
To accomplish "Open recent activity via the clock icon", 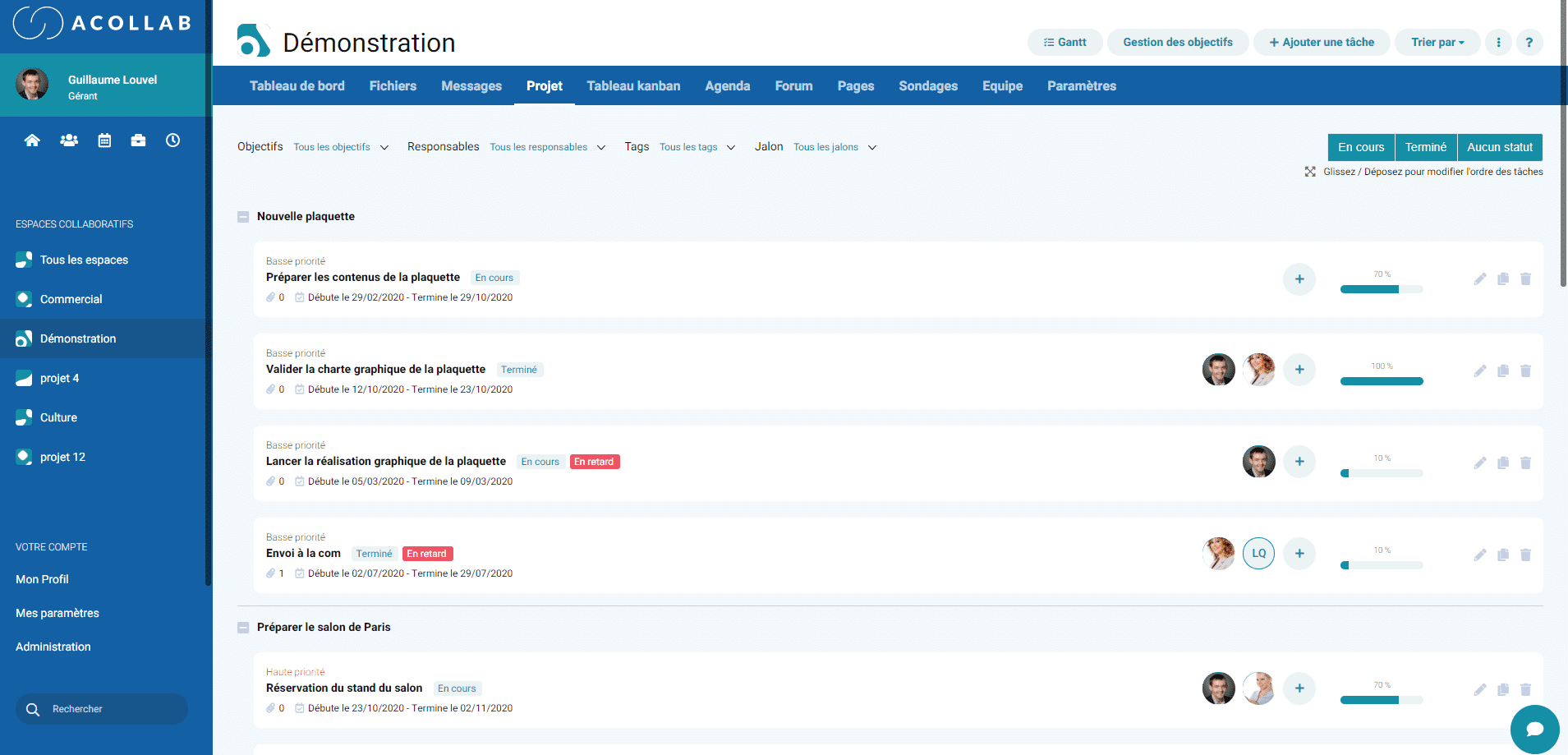I will coord(172,140).
